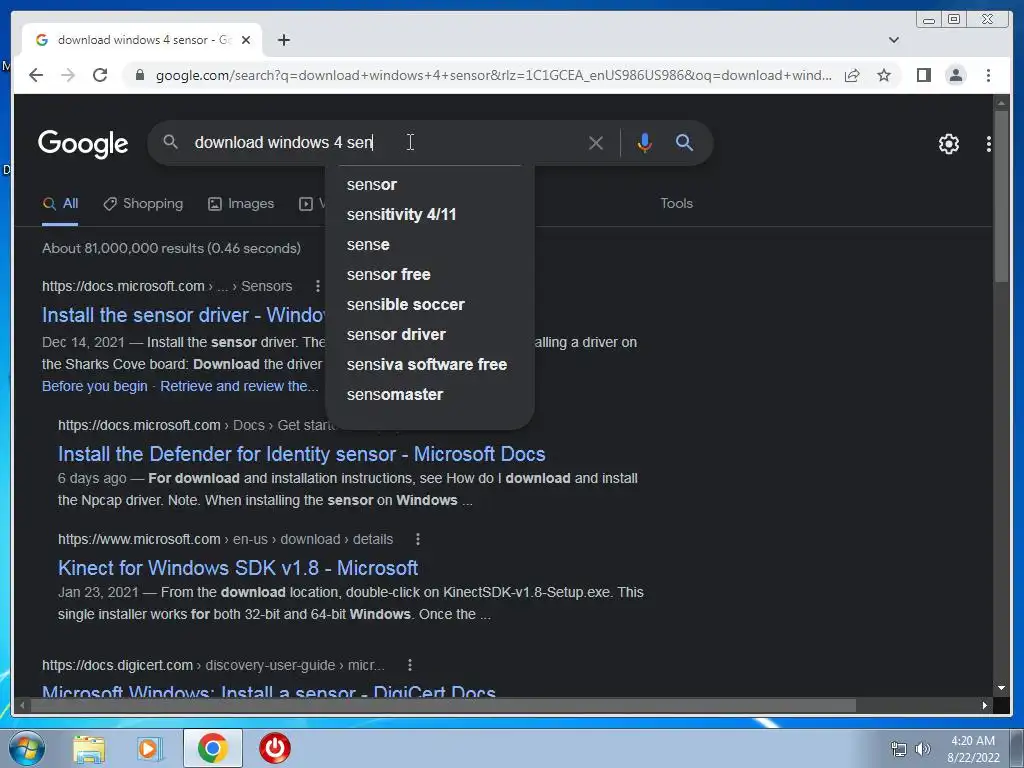View site information via the padlock icon
This screenshot has width=1024, height=768.
point(140,75)
